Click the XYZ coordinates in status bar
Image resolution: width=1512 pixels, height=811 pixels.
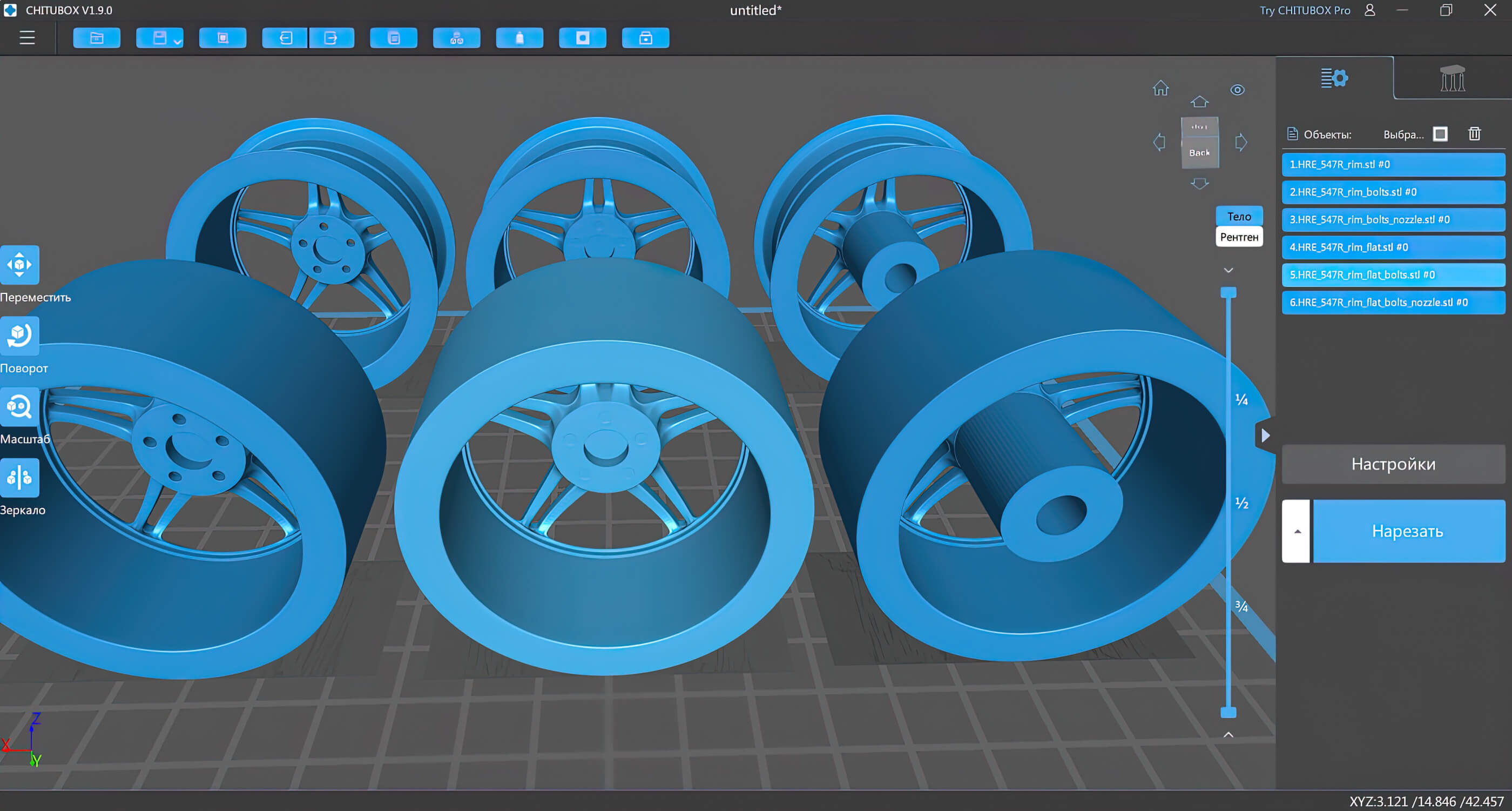pyautogui.click(x=1426, y=802)
